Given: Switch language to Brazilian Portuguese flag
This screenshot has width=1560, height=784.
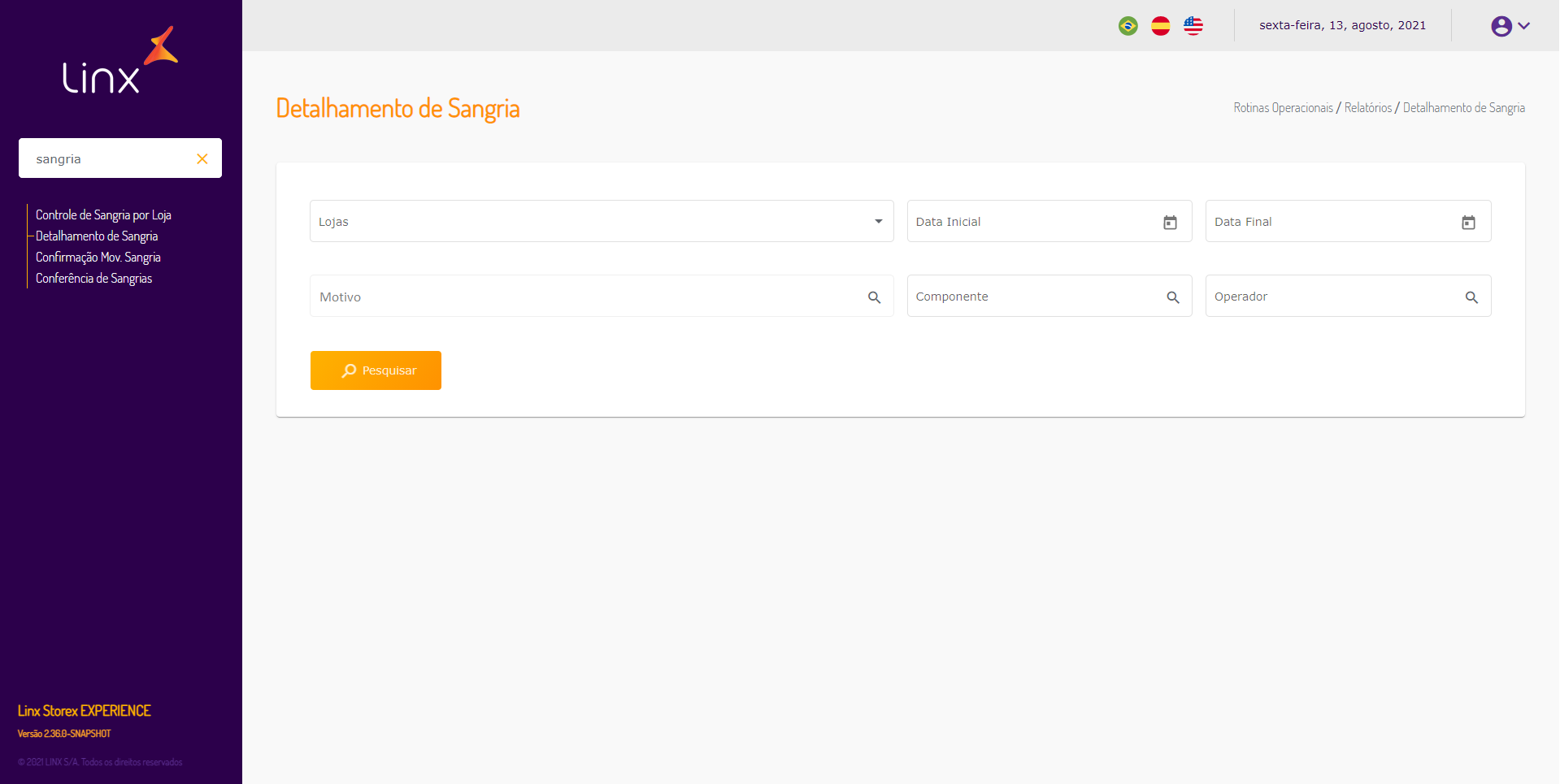Looking at the screenshot, I should (x=1128, y=26).
